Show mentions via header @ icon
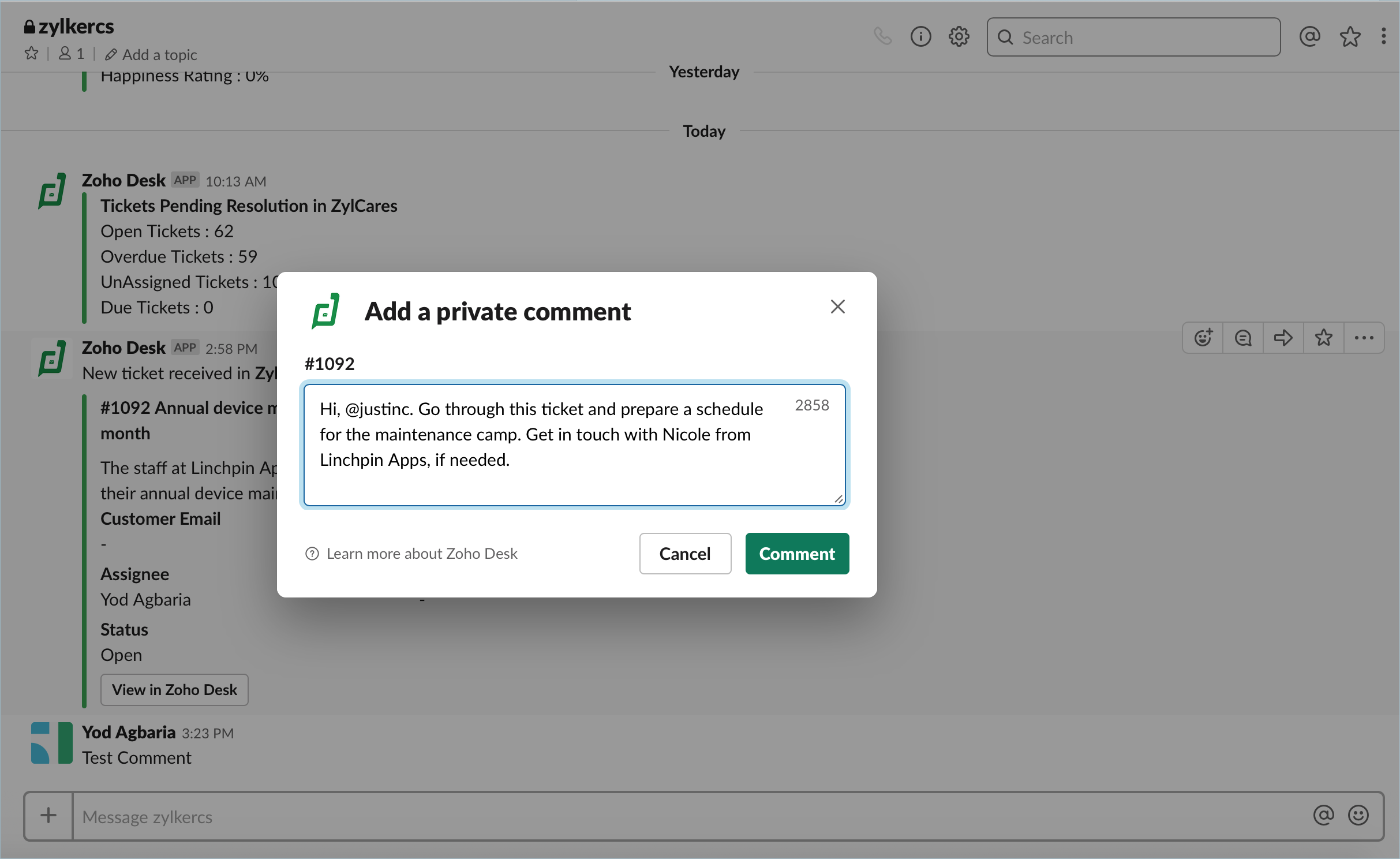The height and width of the screenshot is (859, 1400). coord(1309,37)
